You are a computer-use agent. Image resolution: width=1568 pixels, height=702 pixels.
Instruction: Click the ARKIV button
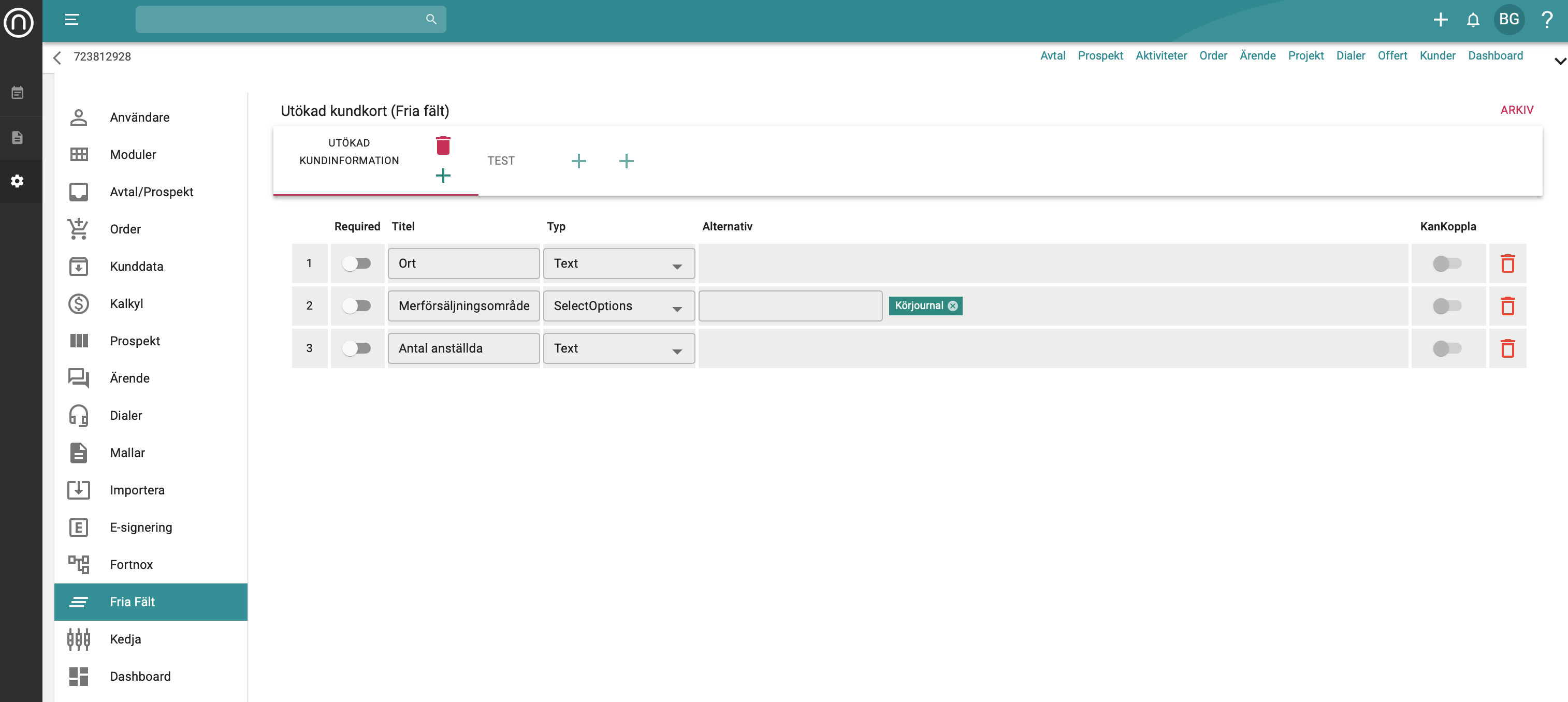tap(1516, 110)
